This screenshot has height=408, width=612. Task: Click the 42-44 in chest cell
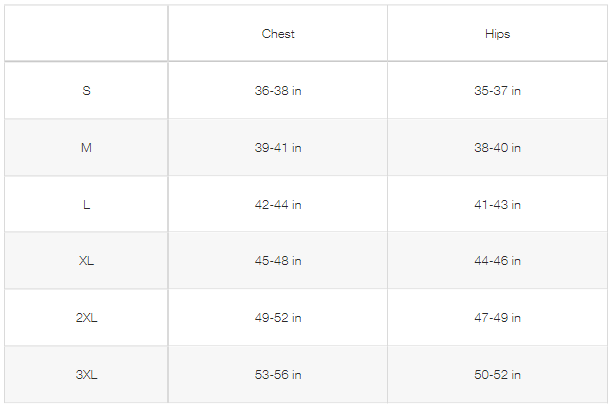pyautogui.click(x=278, y=205)
